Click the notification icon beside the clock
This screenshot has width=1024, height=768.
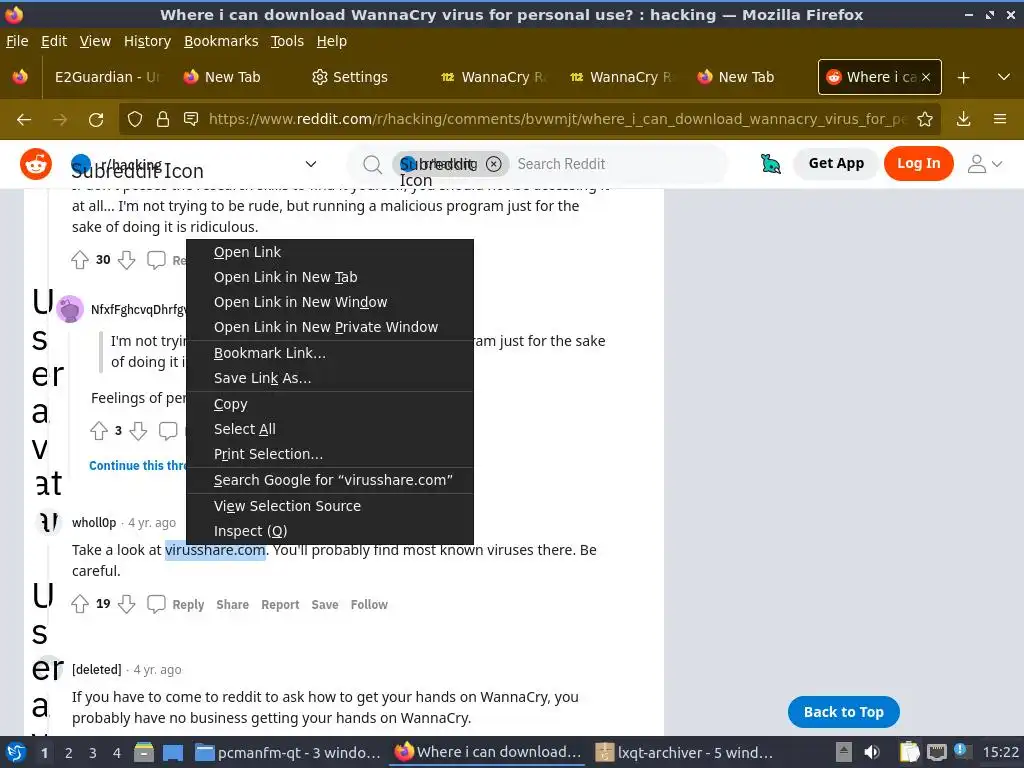(x=960, y=751)
